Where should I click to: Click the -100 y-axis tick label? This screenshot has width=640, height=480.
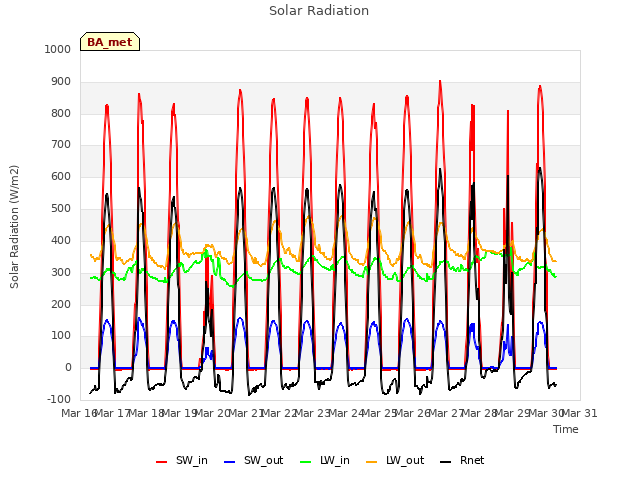coord(59,399)
